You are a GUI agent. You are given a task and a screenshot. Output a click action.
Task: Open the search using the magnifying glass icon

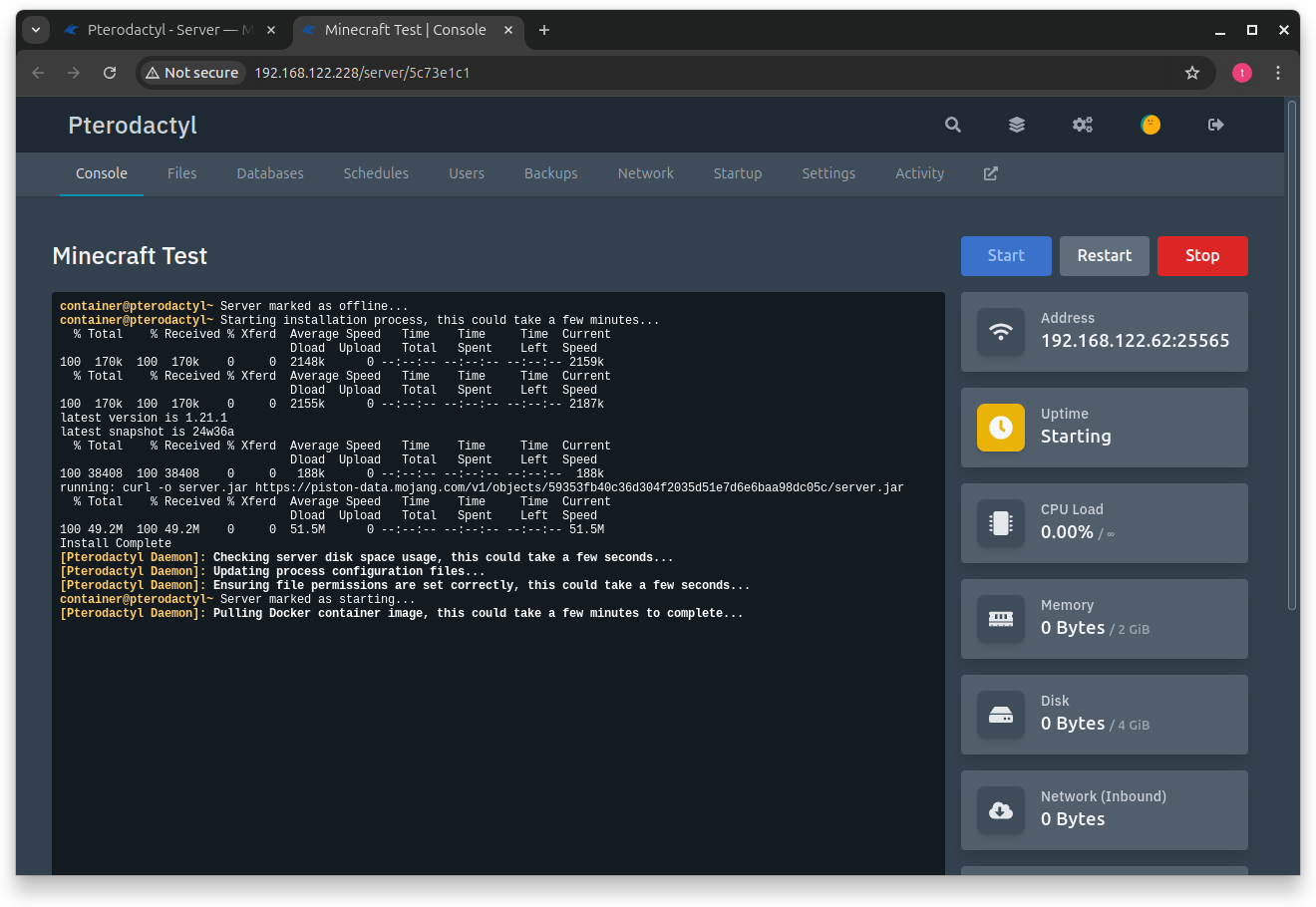(952, 125)
